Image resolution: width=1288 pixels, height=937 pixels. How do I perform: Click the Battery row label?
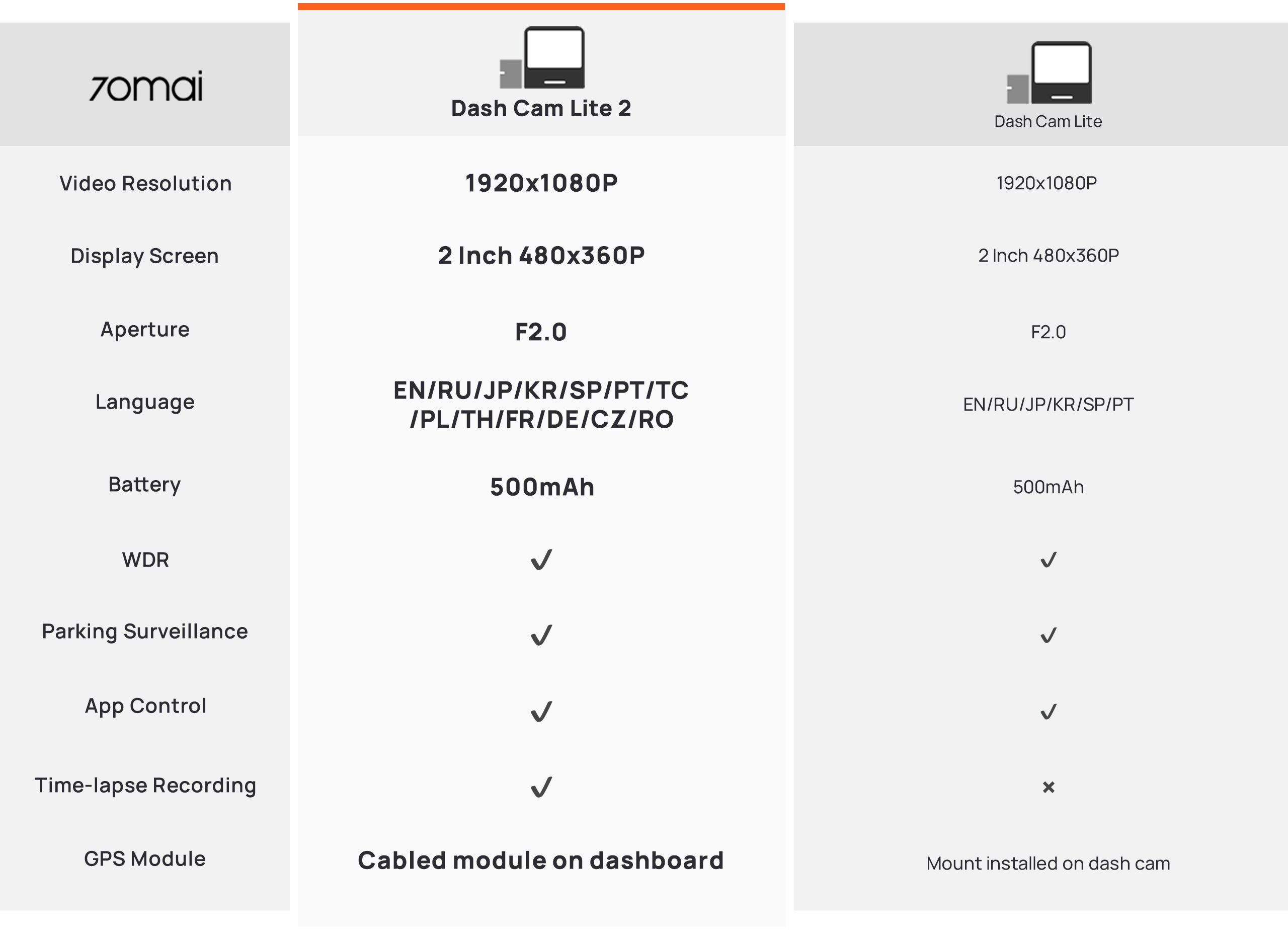tap(145, 485)
